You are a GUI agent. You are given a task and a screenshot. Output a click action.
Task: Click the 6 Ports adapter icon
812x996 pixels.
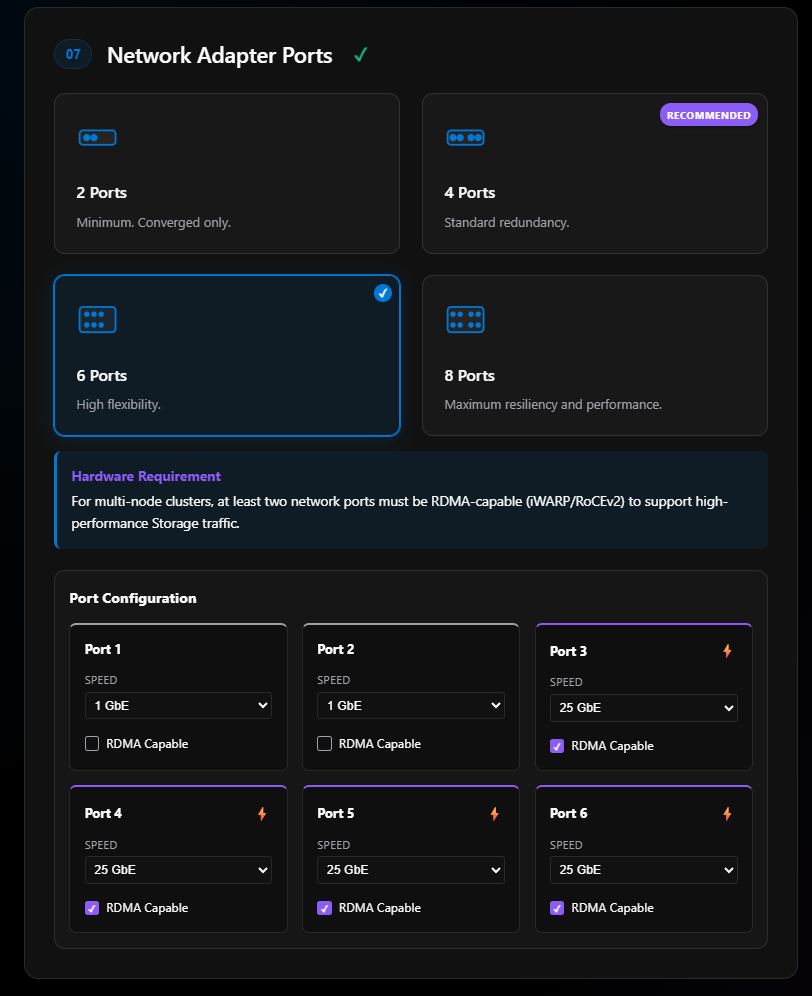pyautogui.click(x=97, y=319)
